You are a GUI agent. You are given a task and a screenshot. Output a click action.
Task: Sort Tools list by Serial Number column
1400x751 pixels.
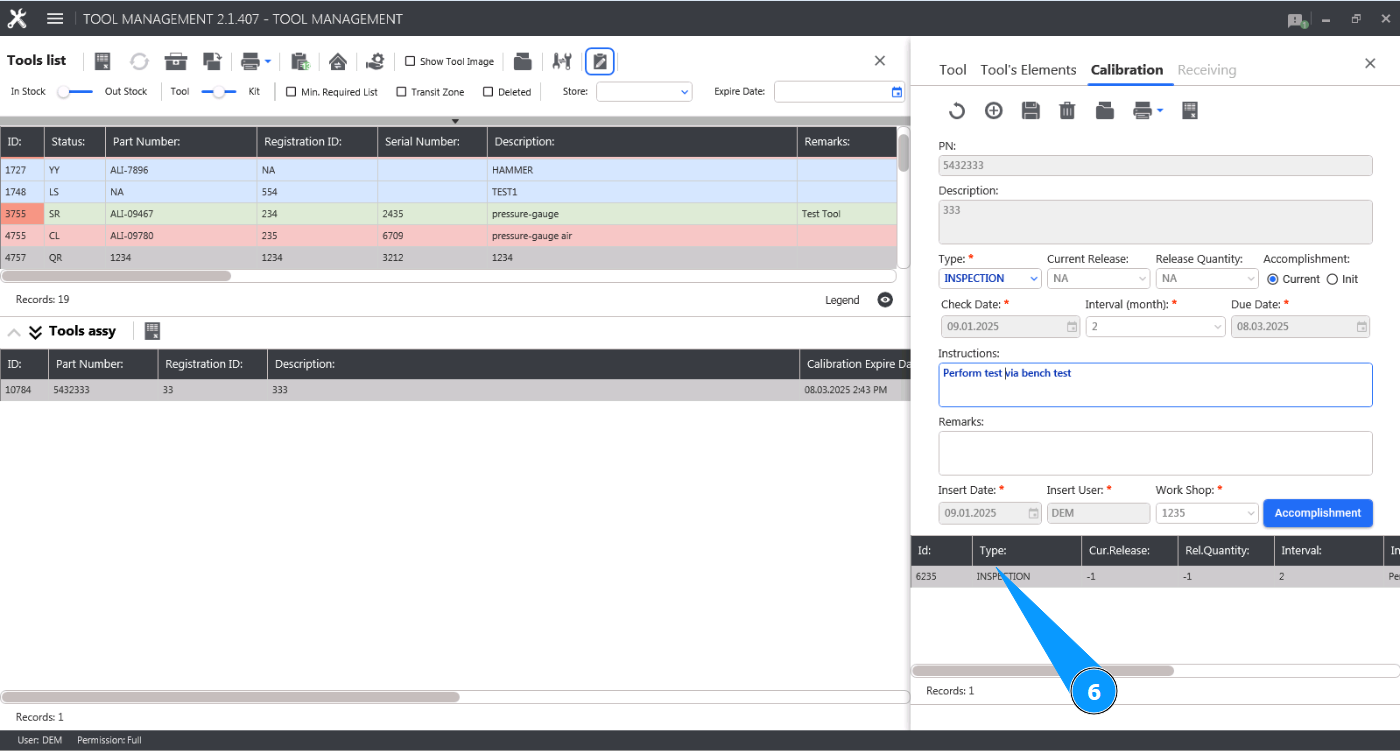432,142
